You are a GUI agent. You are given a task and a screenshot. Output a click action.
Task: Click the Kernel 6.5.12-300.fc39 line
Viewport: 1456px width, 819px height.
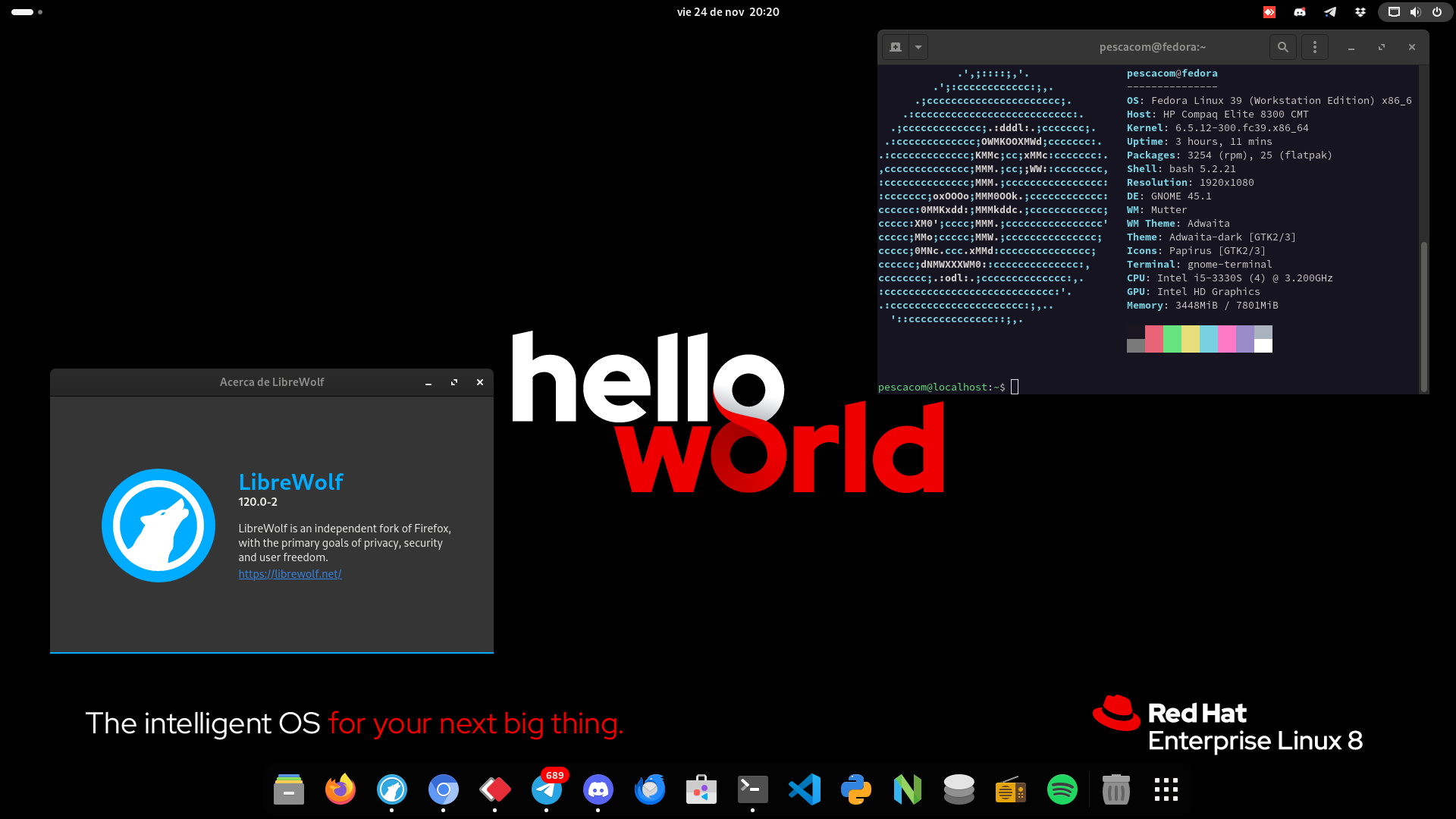(x=1217, y=128)
